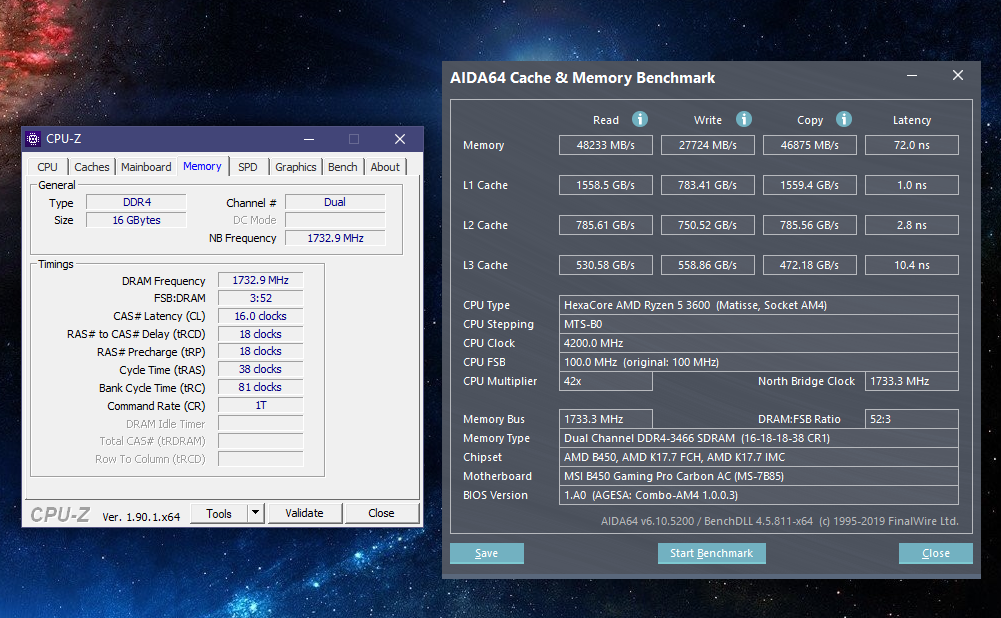The height and width of the screenshot is (618, 1001).
Task: Click Start Benchmark in AIDA64
Action: 712,554
